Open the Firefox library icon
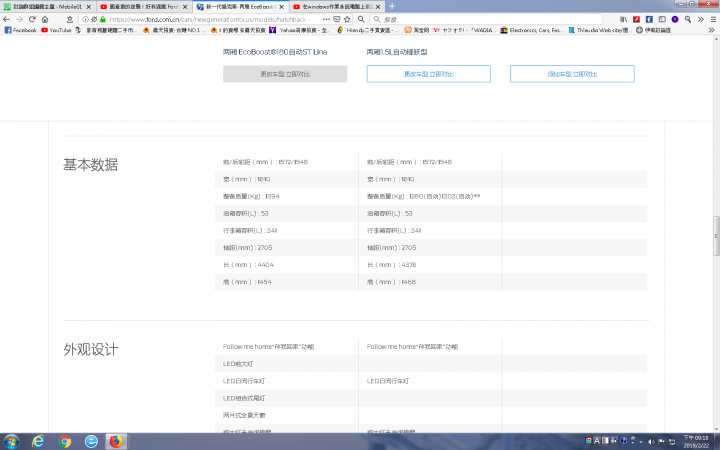720x450 pixels. tap(623, 19)
